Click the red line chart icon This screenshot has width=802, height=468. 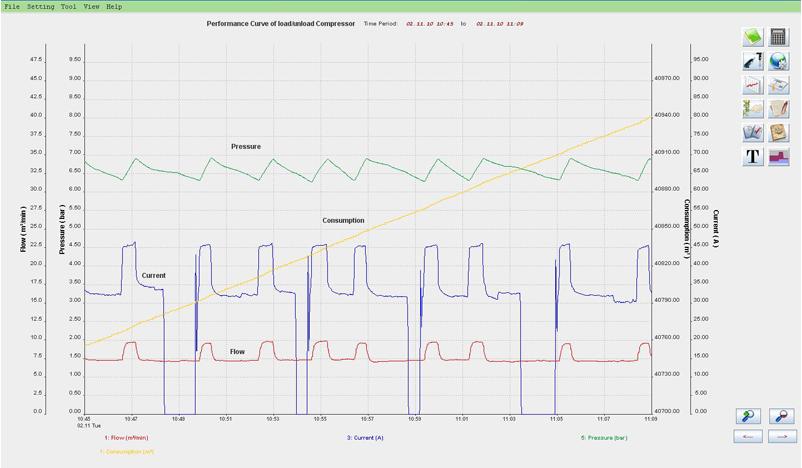click(753, 85)
